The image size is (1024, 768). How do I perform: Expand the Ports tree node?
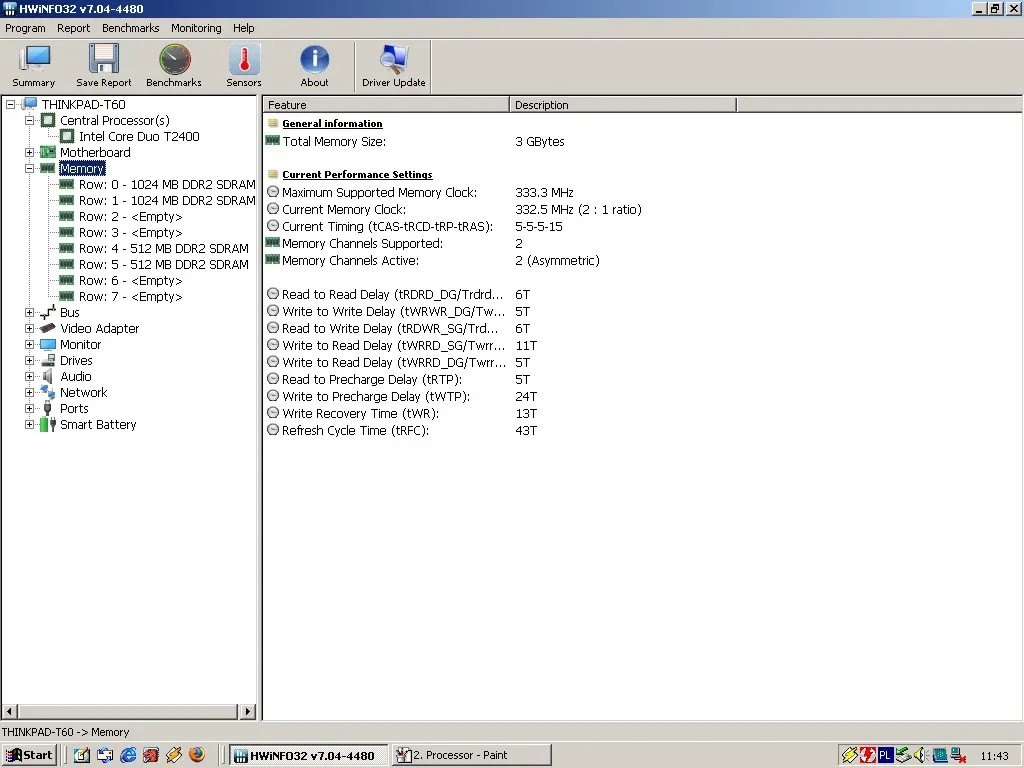[29, 408]
